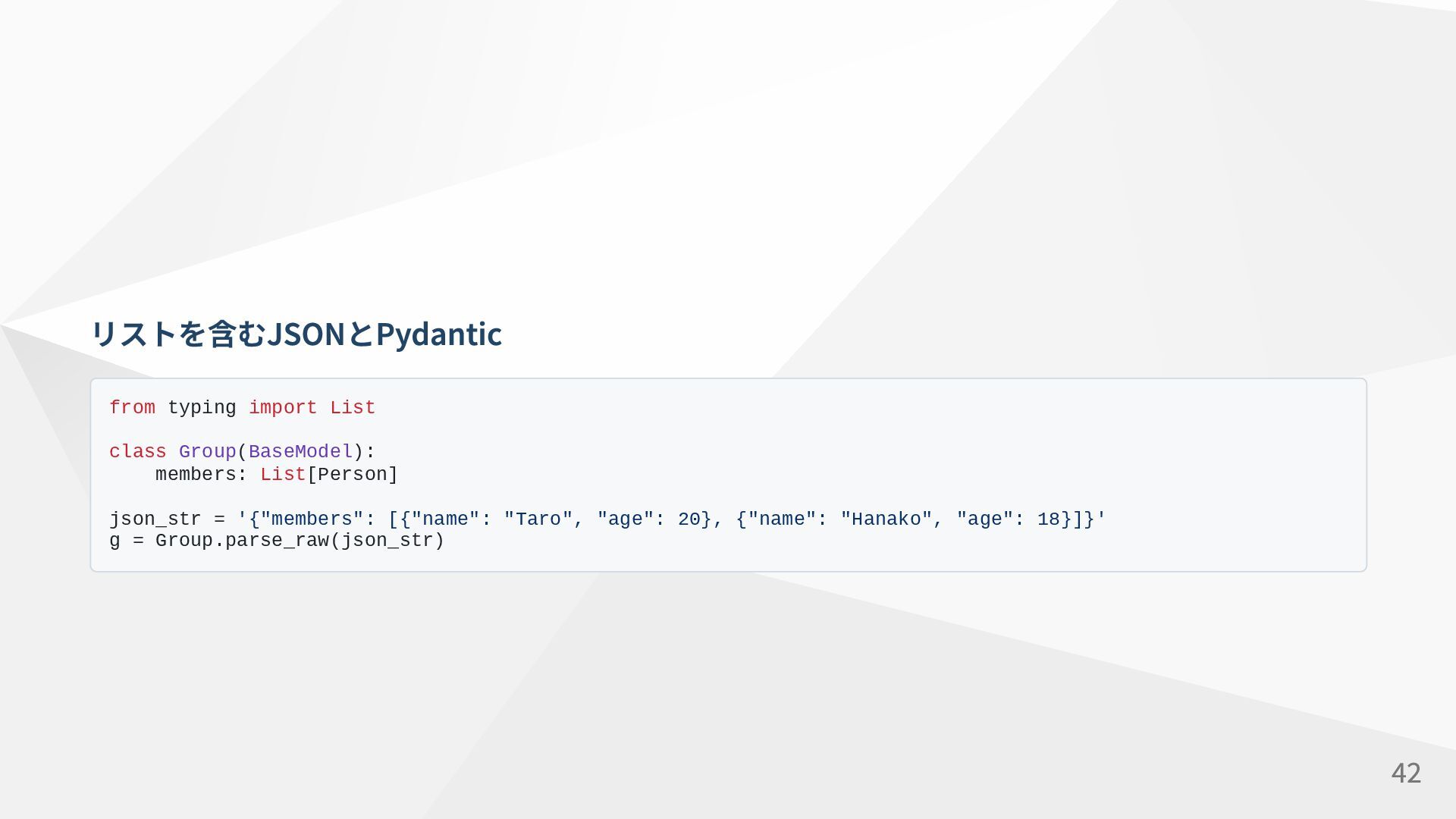The image size is (1456, 819).
Task: Click the "json_str" argument inside parse_raw
Action: pyautogui.click(x=388, y=541)
